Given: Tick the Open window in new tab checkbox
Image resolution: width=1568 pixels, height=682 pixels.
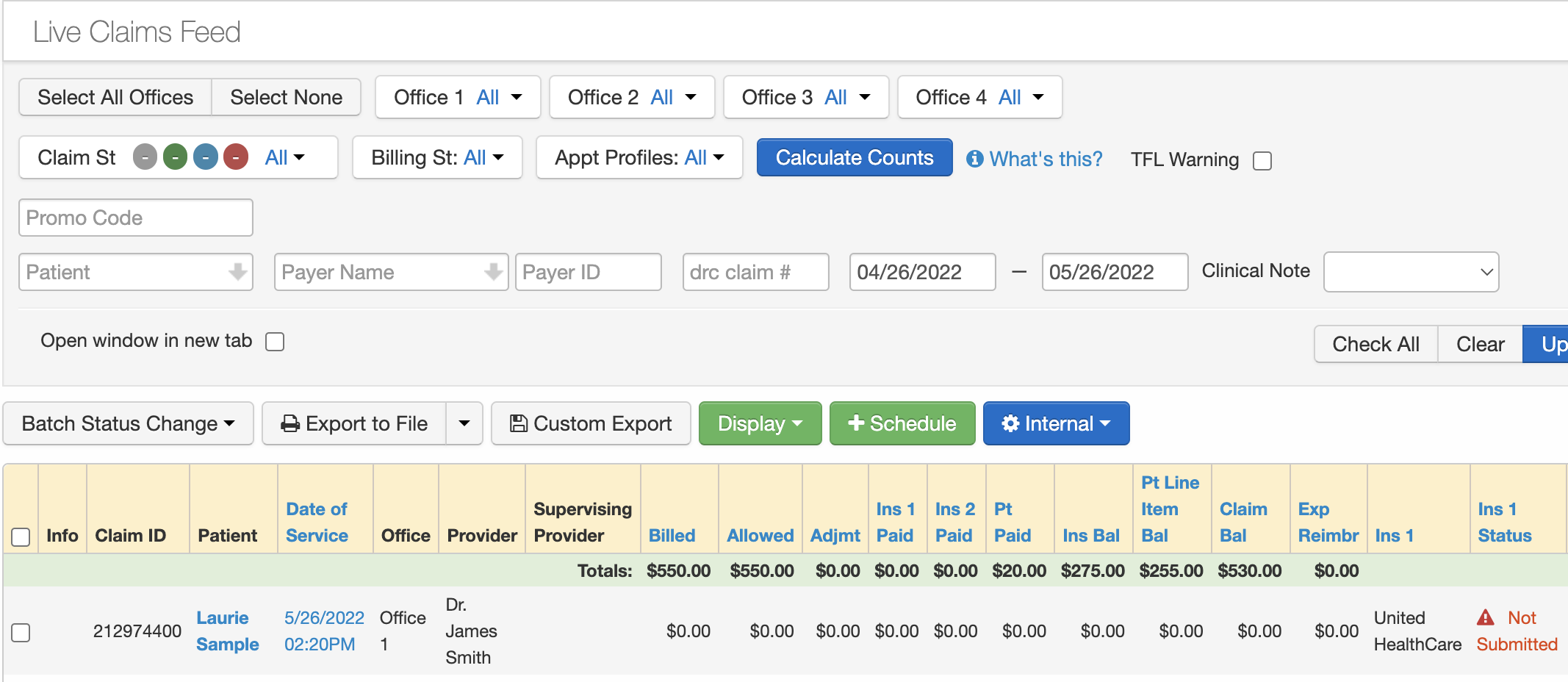Looking at the screenshot, I should [x=275, y=342].
